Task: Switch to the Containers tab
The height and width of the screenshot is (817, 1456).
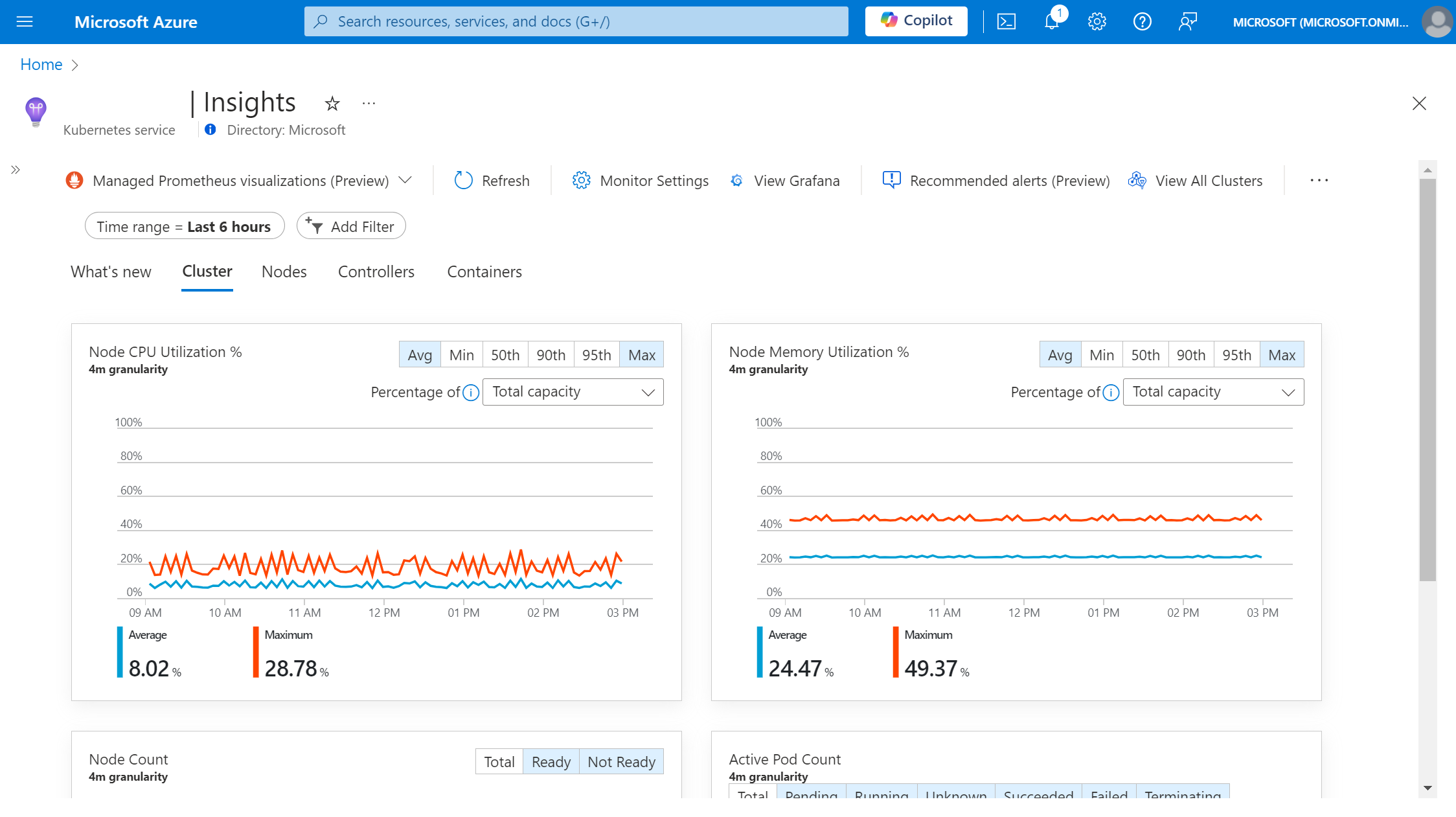Action: (485, 271)
